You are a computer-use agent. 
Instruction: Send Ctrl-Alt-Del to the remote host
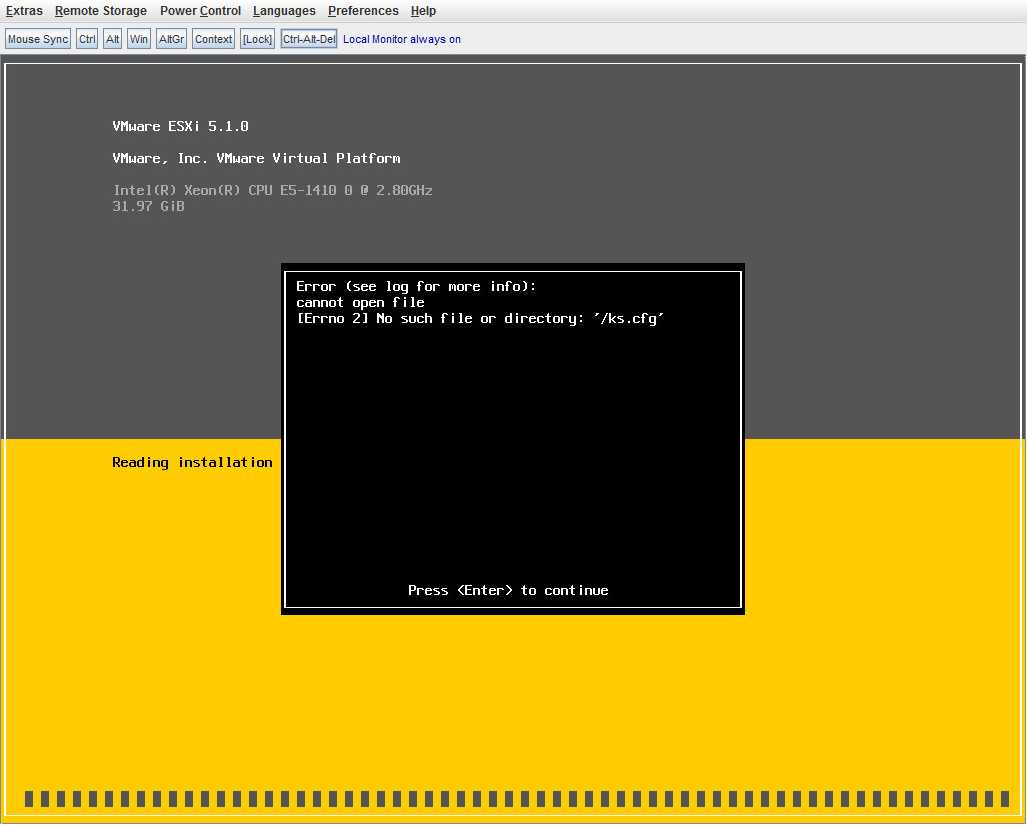(308, 38)
